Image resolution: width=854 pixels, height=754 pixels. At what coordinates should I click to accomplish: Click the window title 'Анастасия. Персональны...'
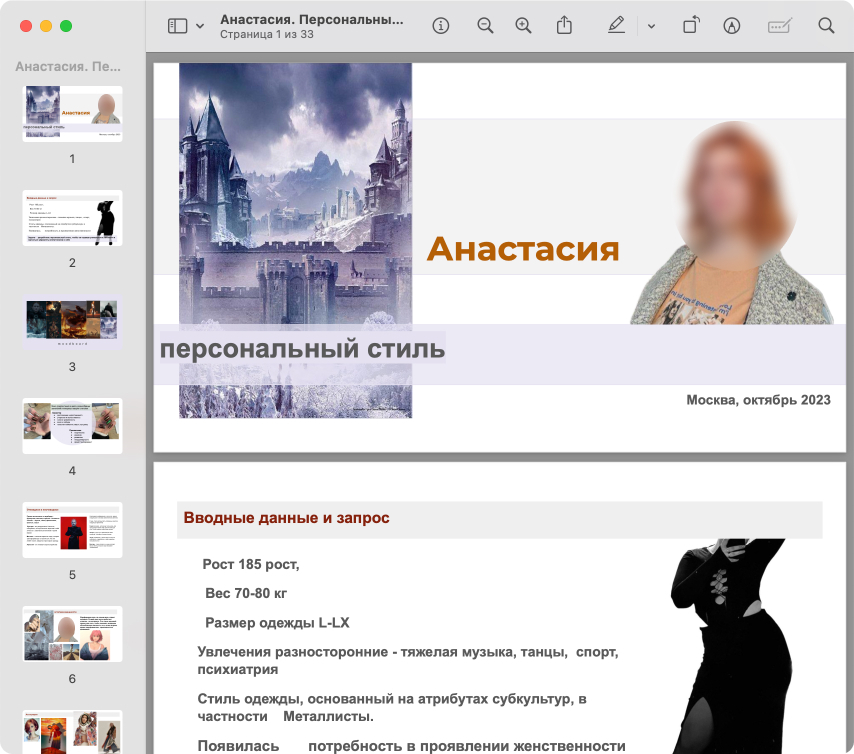[x=312, y=20]
